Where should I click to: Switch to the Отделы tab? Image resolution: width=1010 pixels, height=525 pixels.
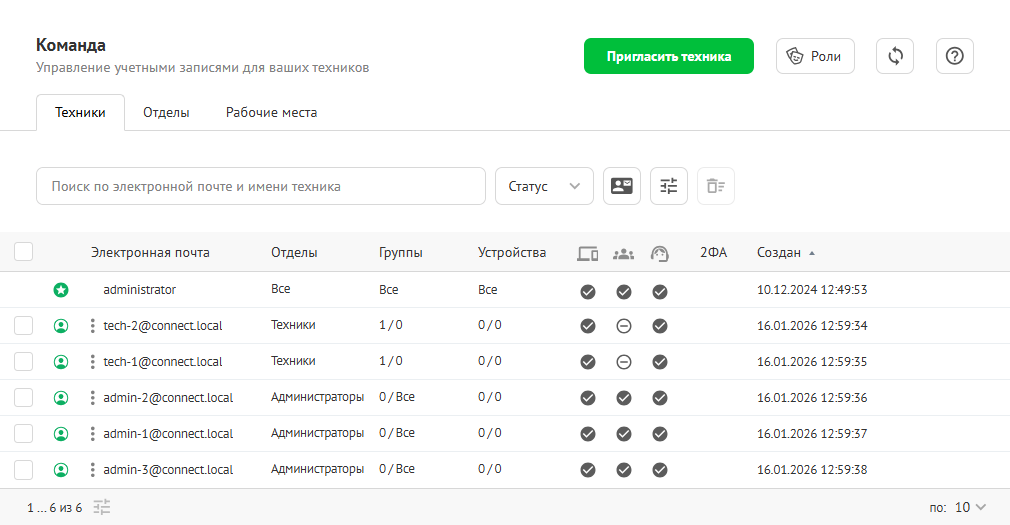(x=166, y=113)
